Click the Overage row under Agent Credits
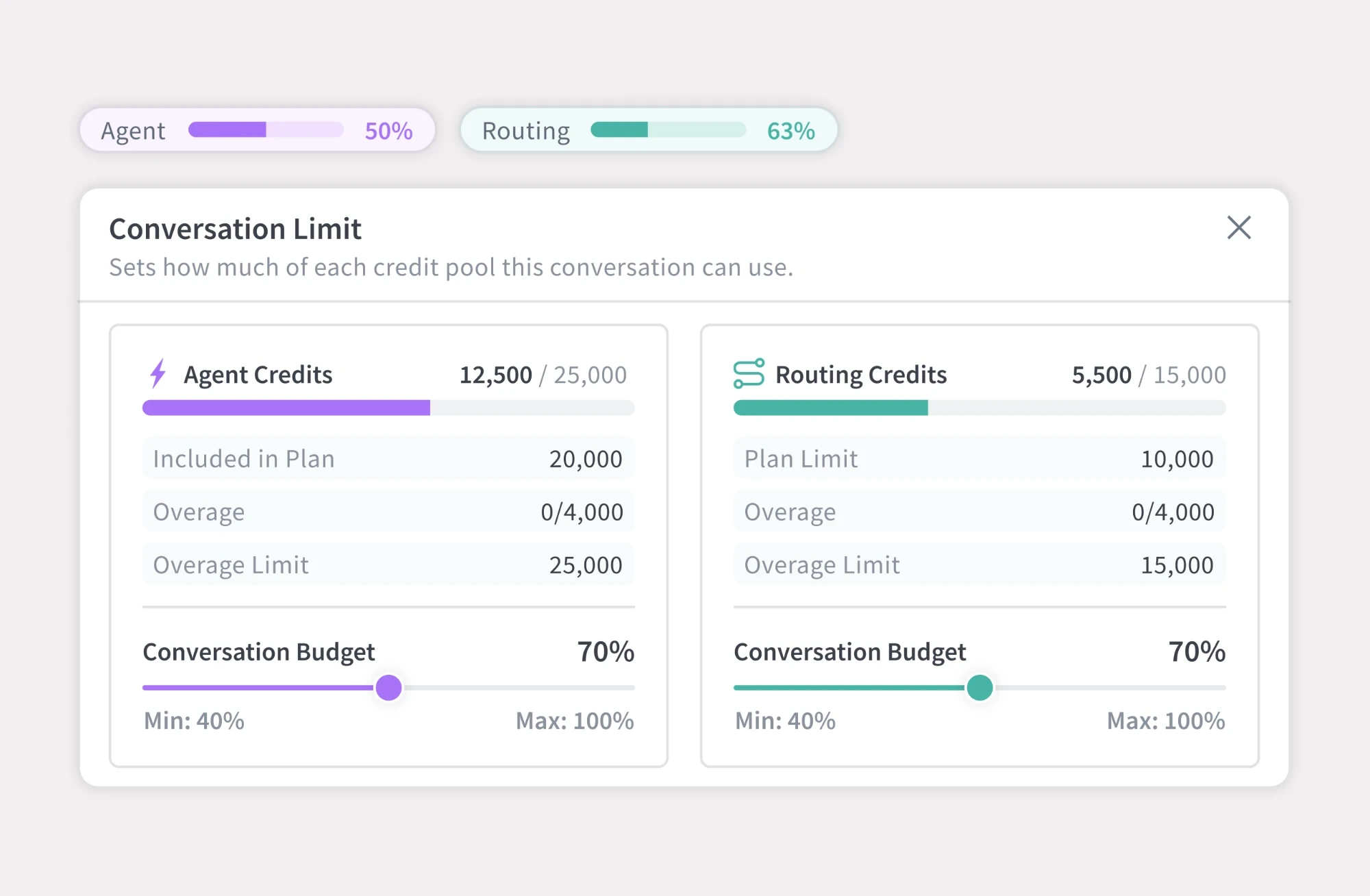Viewport: 1370px width, 896px height. click(388, 512)
